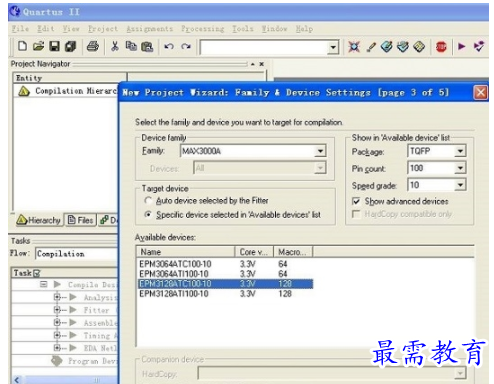Click the Cut scissors icon
Image resolution: width=494 pixels, height=384 pixels.
point(115,46)
